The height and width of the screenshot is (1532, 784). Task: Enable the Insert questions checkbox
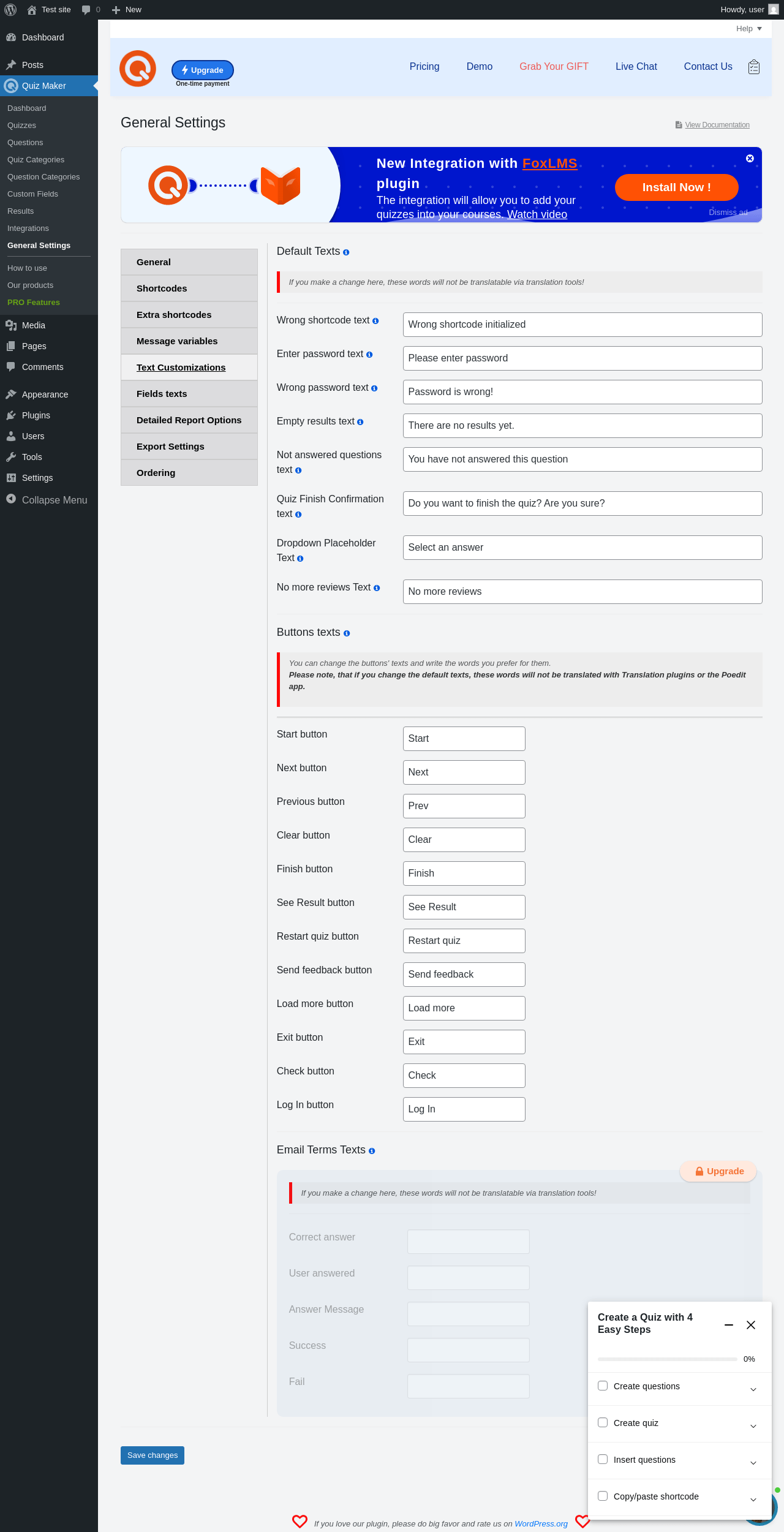pyautogui.click(x=603, y=1459)
